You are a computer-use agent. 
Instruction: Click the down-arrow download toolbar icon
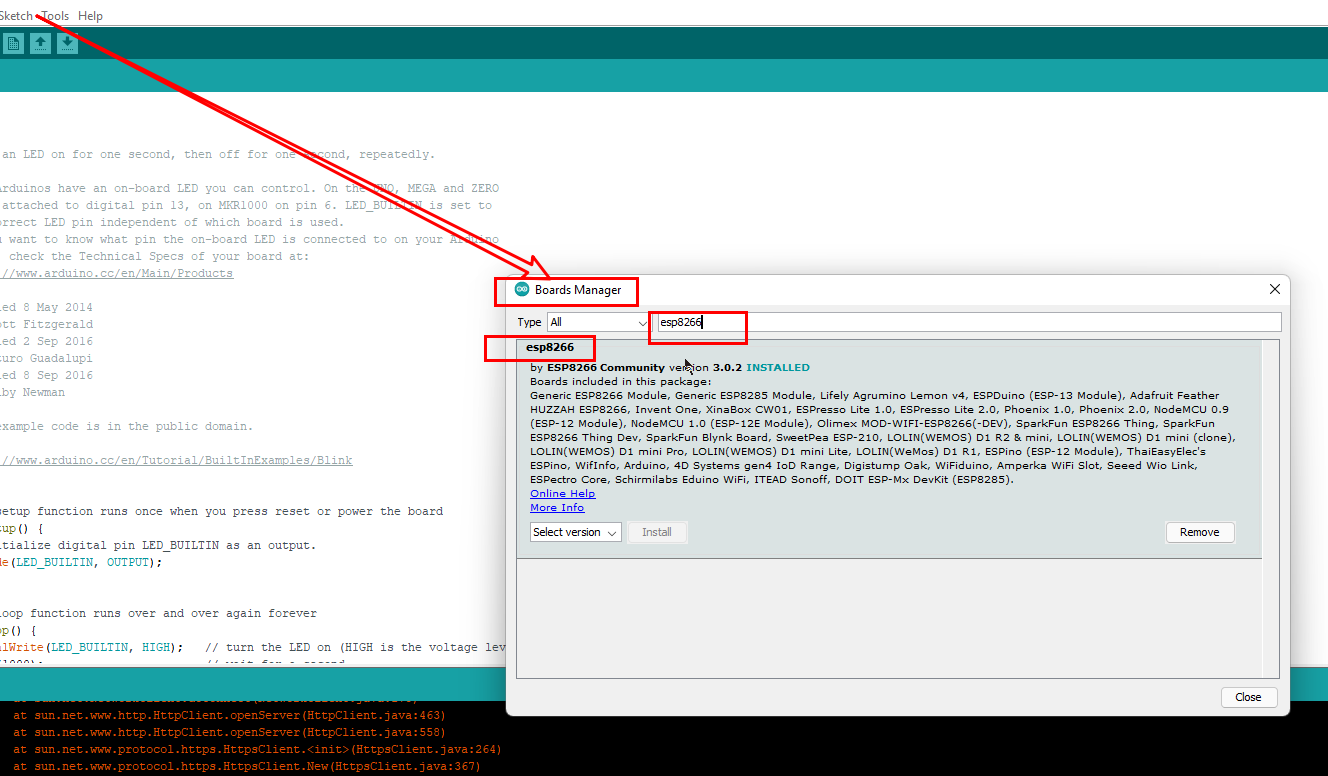67,43
